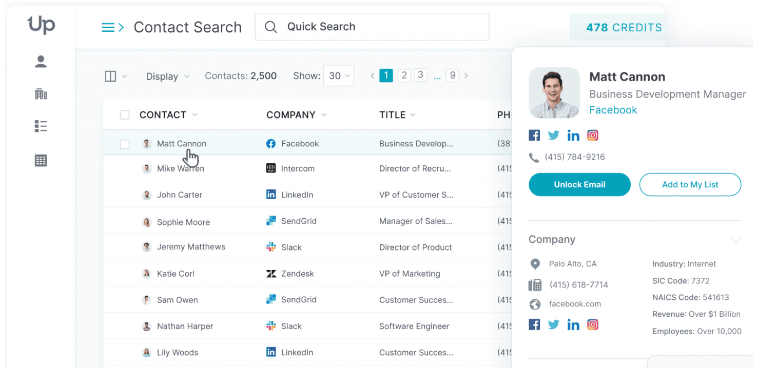Click the Up logo in the sidebar
Screen dimensions: 767x378
[41, 24]
